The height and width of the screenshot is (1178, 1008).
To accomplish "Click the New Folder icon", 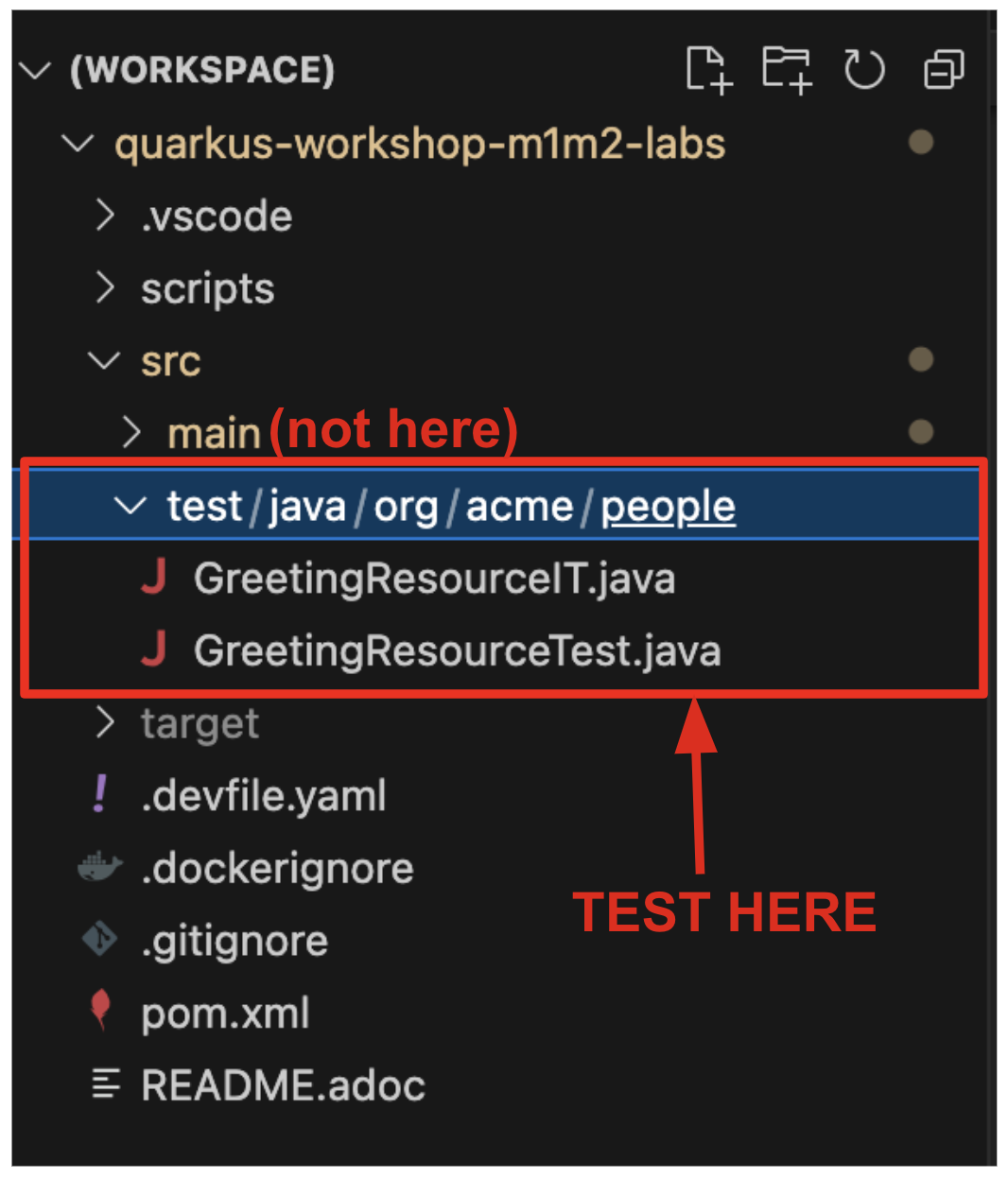I will click(x=787, y=70).
